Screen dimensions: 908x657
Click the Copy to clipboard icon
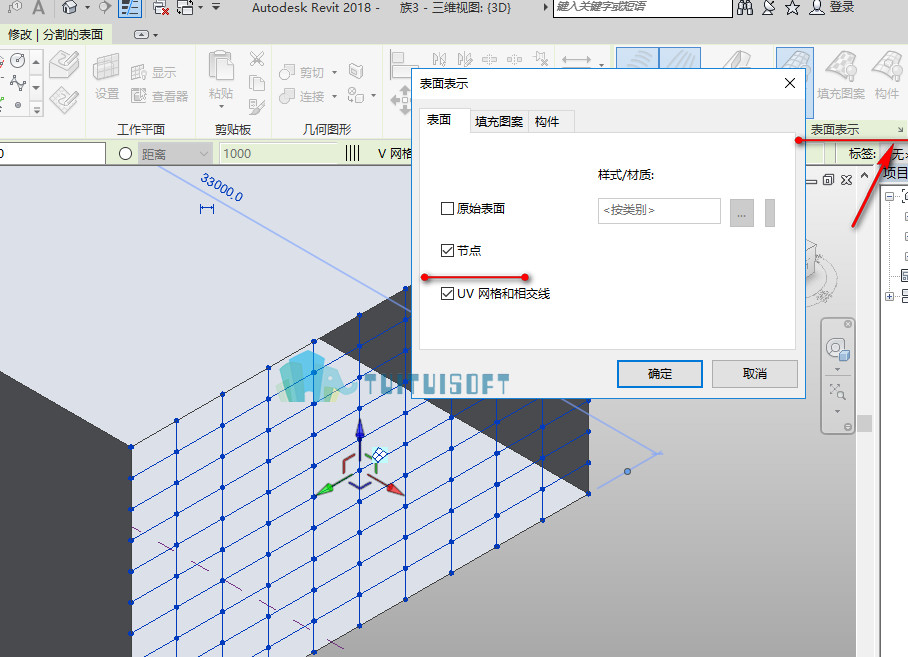click(x=257, y=83)
